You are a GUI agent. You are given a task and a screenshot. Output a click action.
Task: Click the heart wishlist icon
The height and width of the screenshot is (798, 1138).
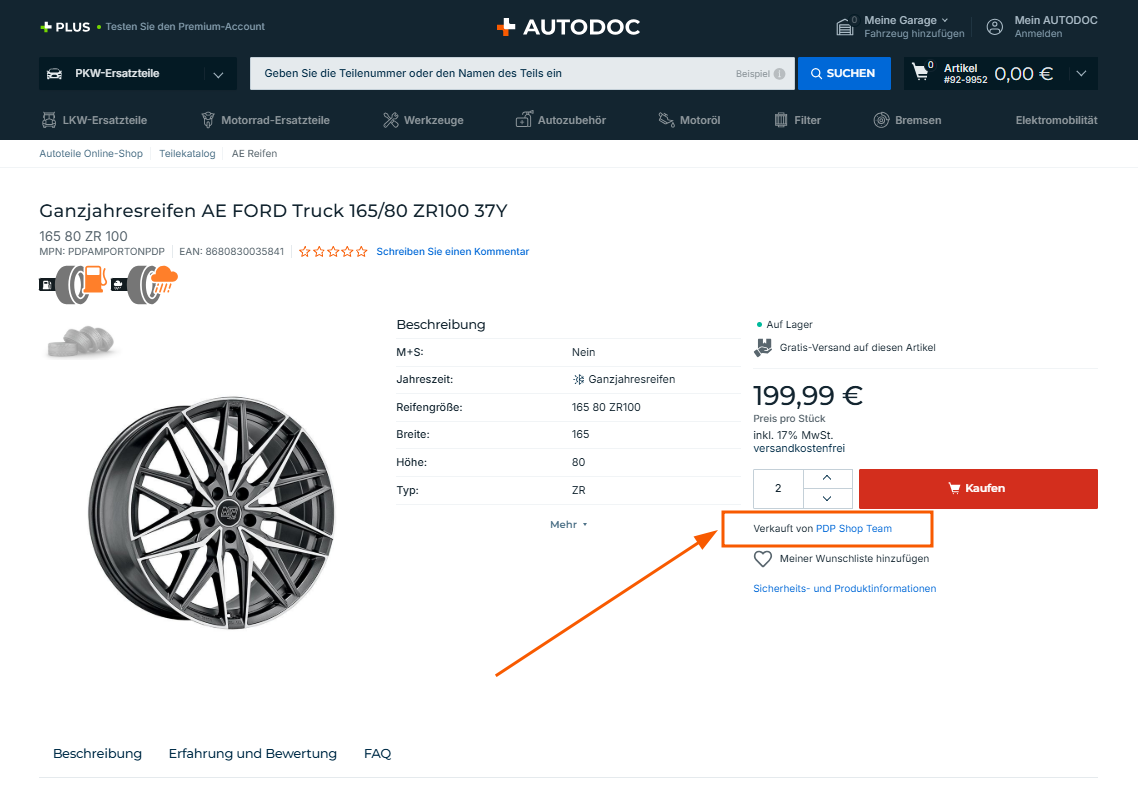click(763, 559)
